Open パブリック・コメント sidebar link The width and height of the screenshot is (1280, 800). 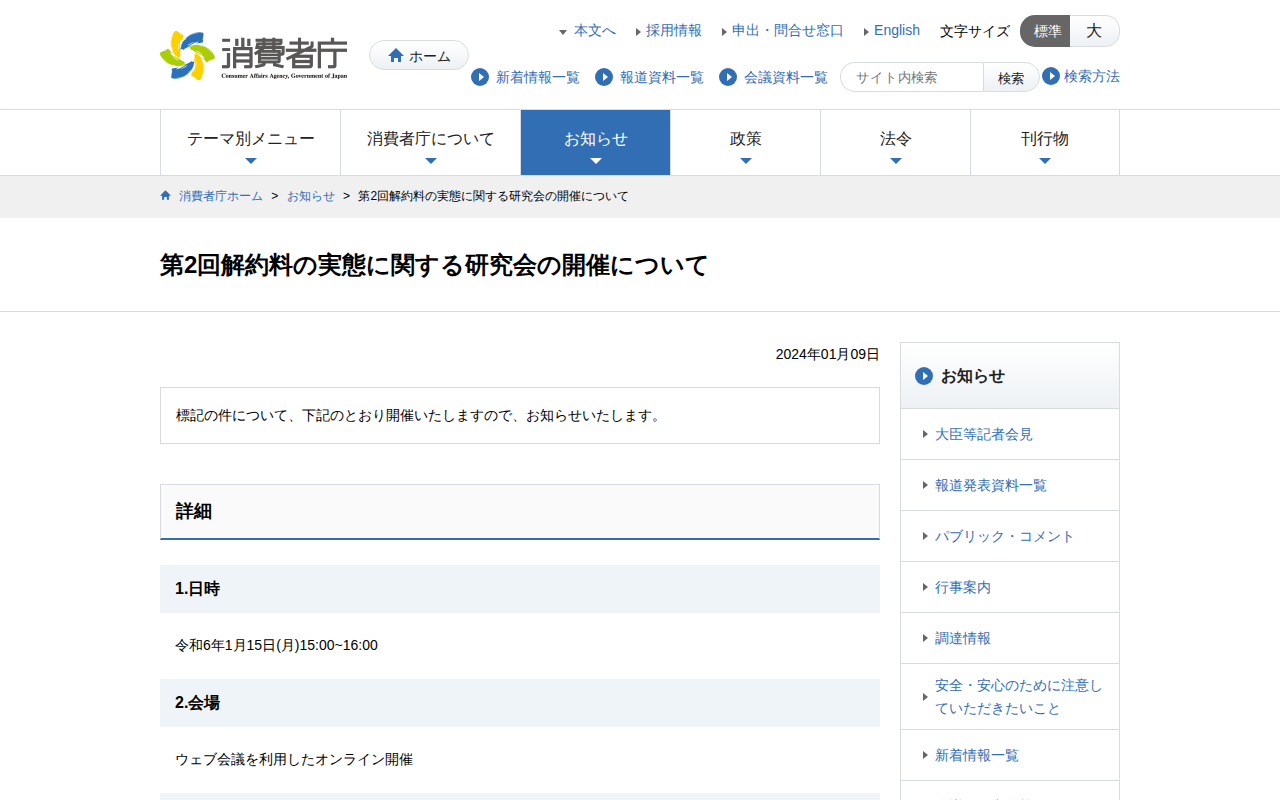coord(1005,536)
